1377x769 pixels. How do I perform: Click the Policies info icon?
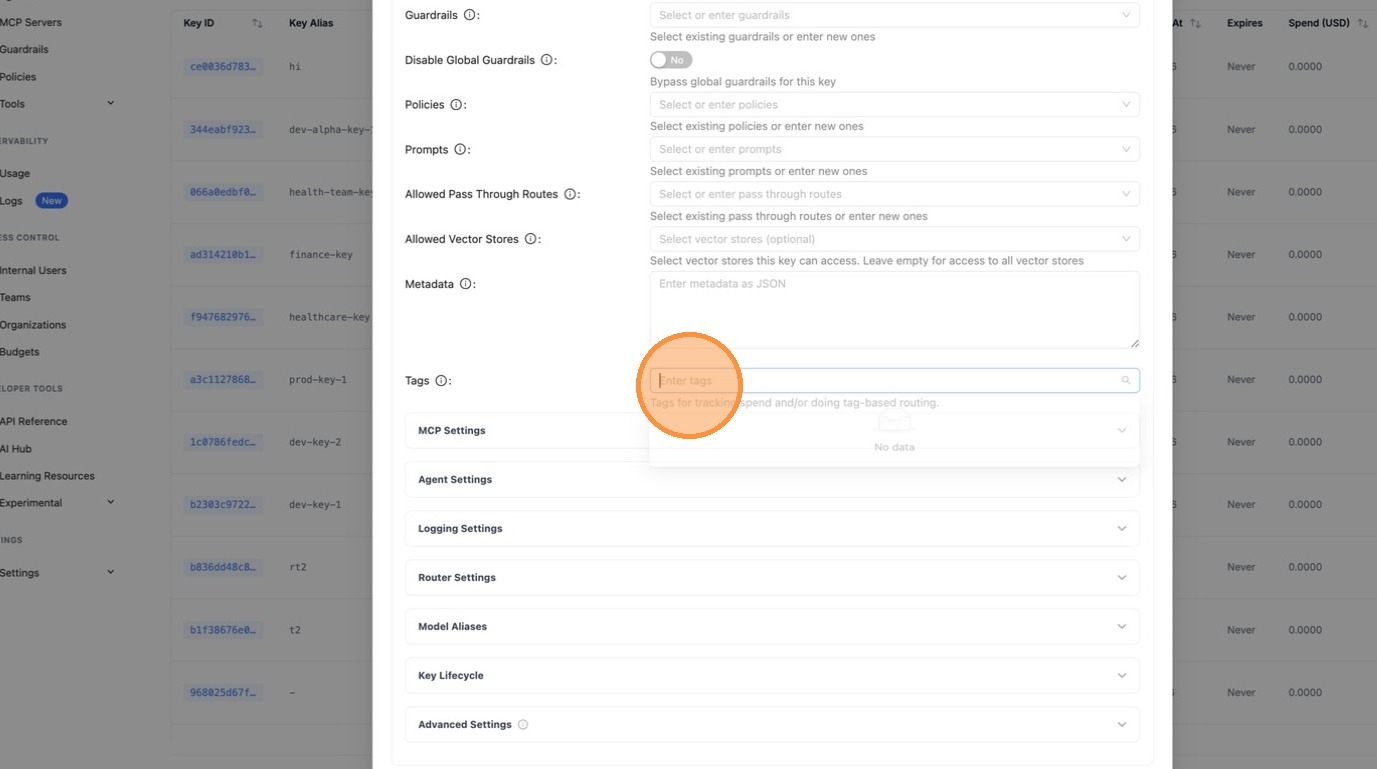[456, 105]
